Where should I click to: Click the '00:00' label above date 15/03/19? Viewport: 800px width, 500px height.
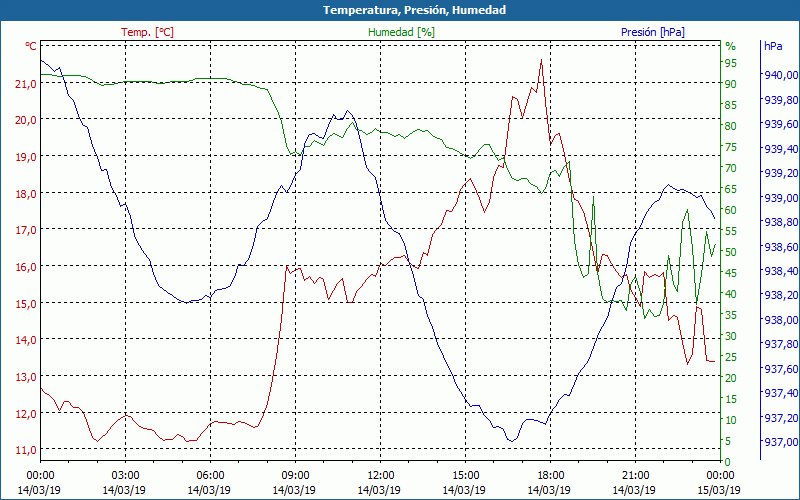(x=720, y=476)
